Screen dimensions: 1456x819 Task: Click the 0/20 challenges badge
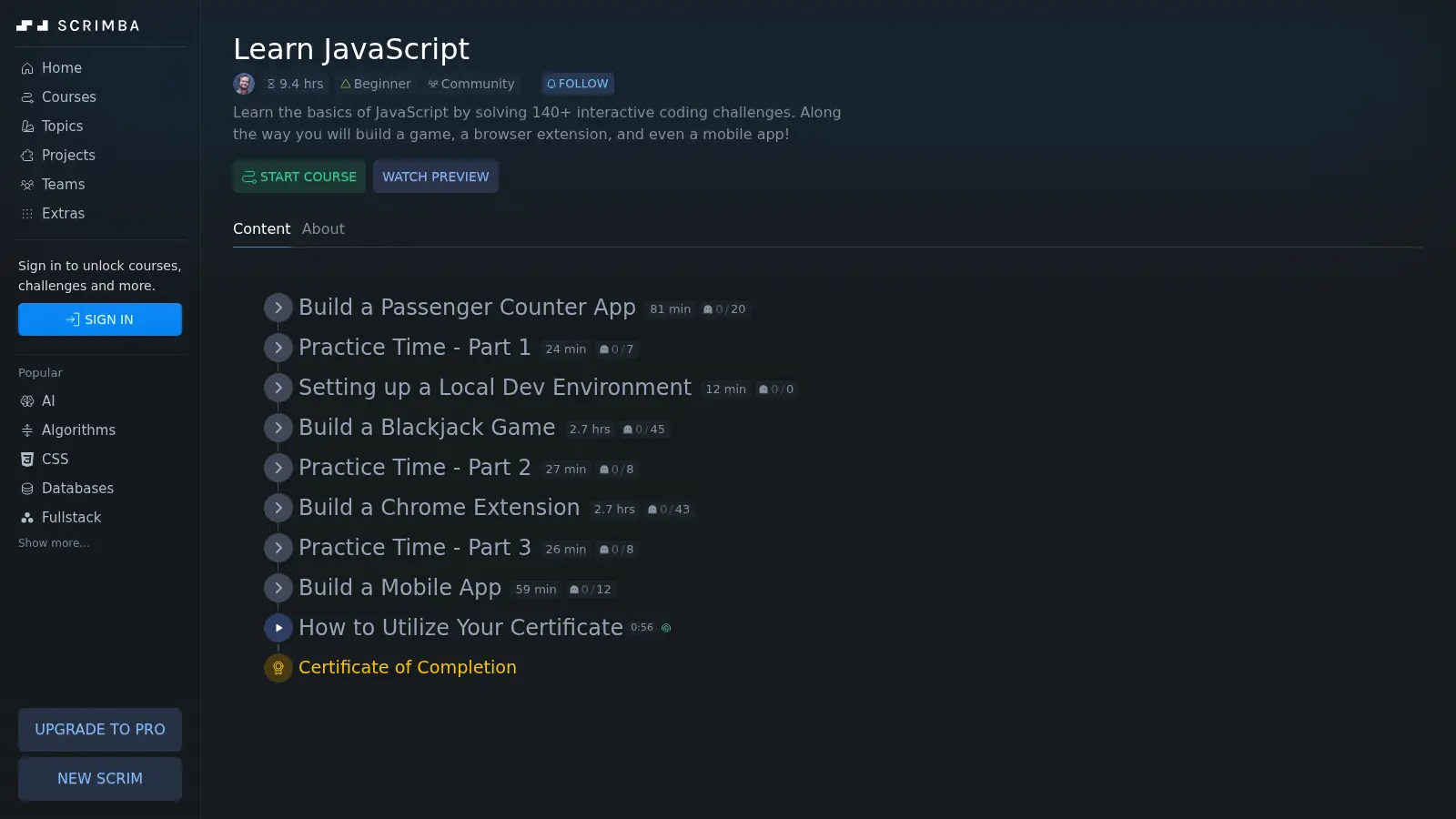(724, 309)
